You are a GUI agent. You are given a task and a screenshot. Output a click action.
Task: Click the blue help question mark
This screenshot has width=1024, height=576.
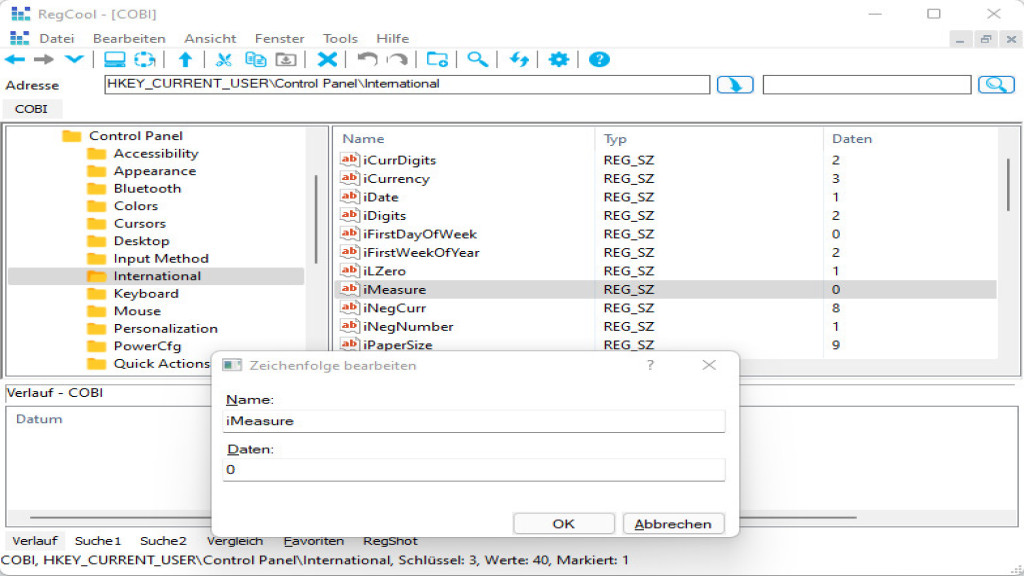599,60
